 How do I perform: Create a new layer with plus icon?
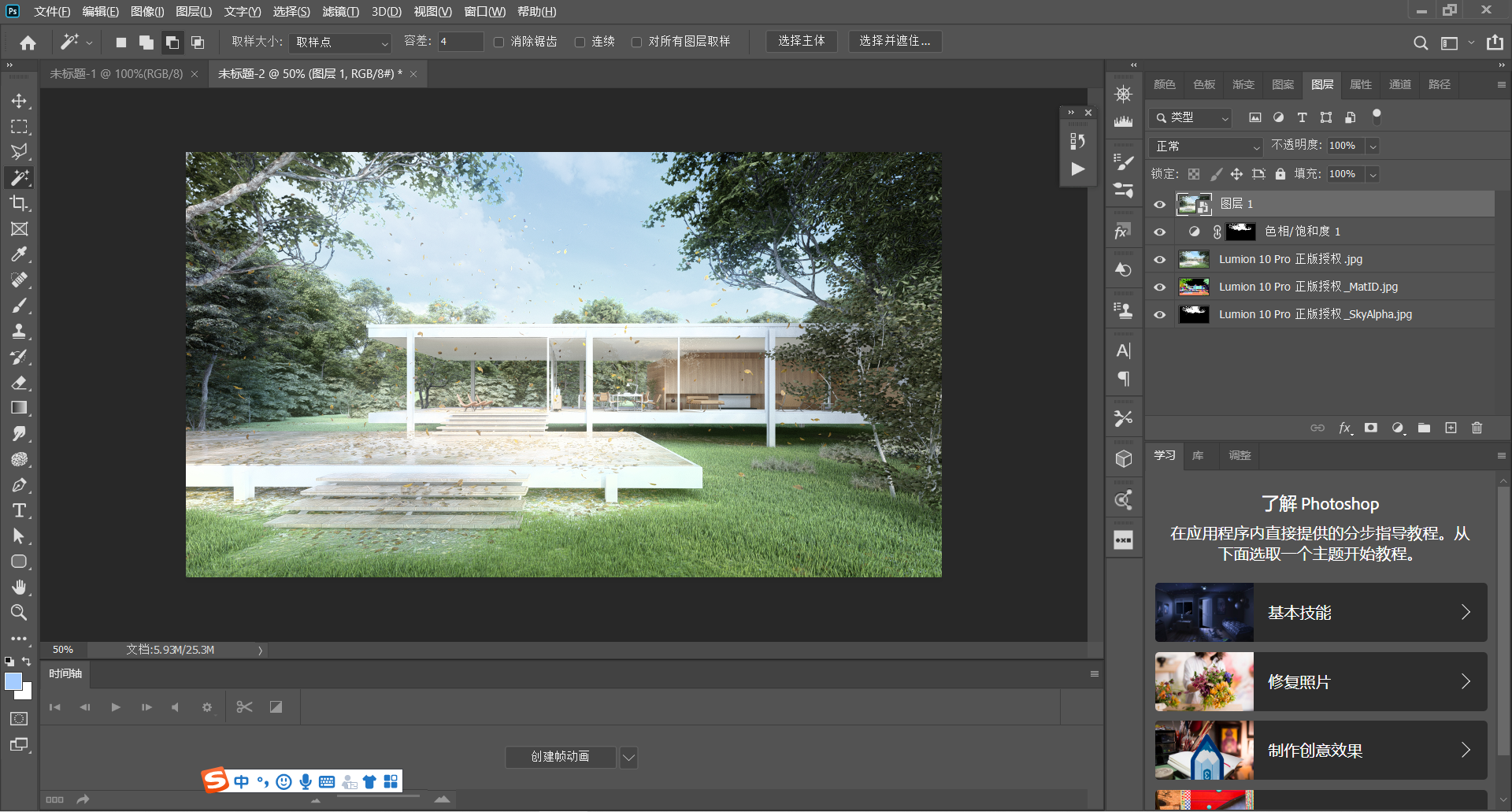[x=1451, y=428]
